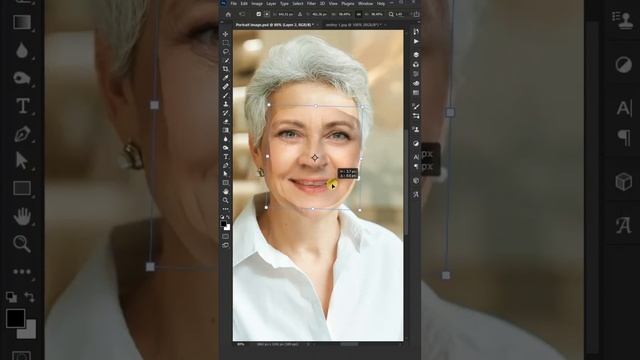Select the small Rectangle shape tool in center window

[225, 183]
